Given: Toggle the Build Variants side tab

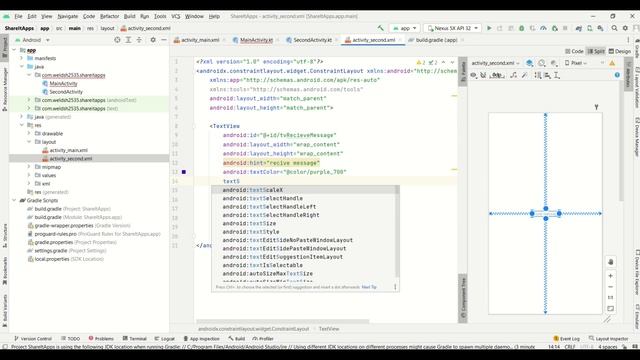Looking at the screenshot, I should (x=4, y=311).
